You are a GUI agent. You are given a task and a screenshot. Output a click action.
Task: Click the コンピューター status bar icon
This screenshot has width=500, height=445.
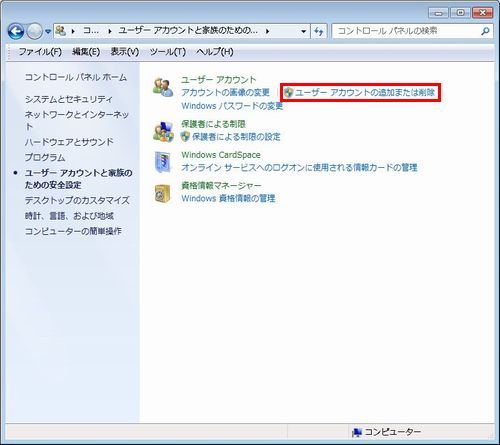coord(357,432)
